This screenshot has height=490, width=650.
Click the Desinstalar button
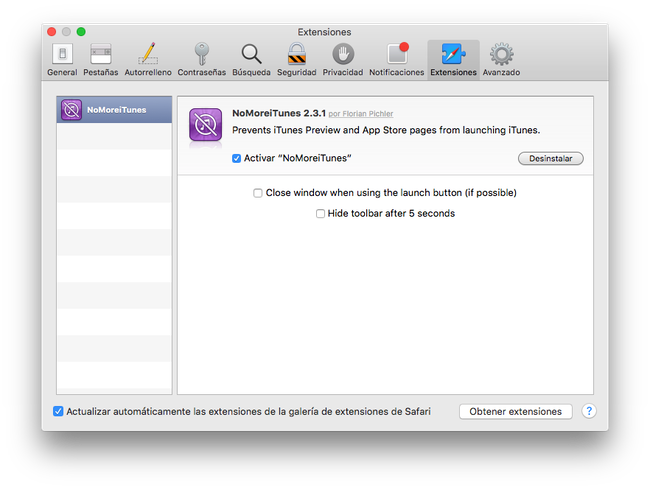(x=551, y=158)
